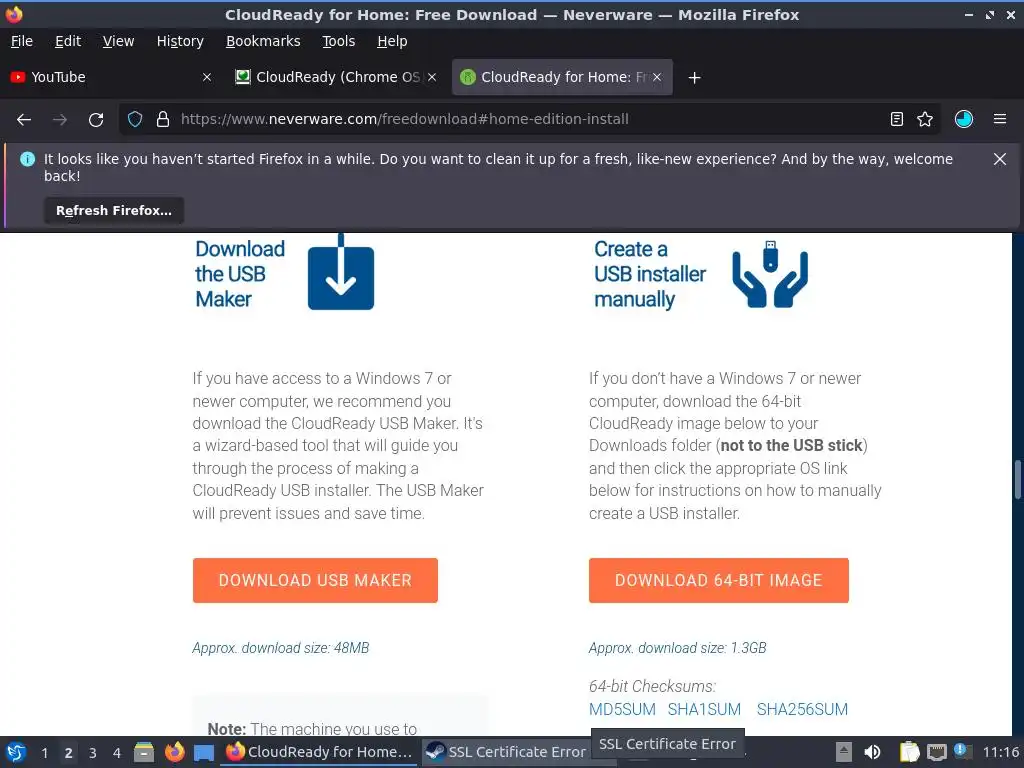Activate CloudReady for Home taskbar window button
The image size is (1024, 768).
point(319,752)
